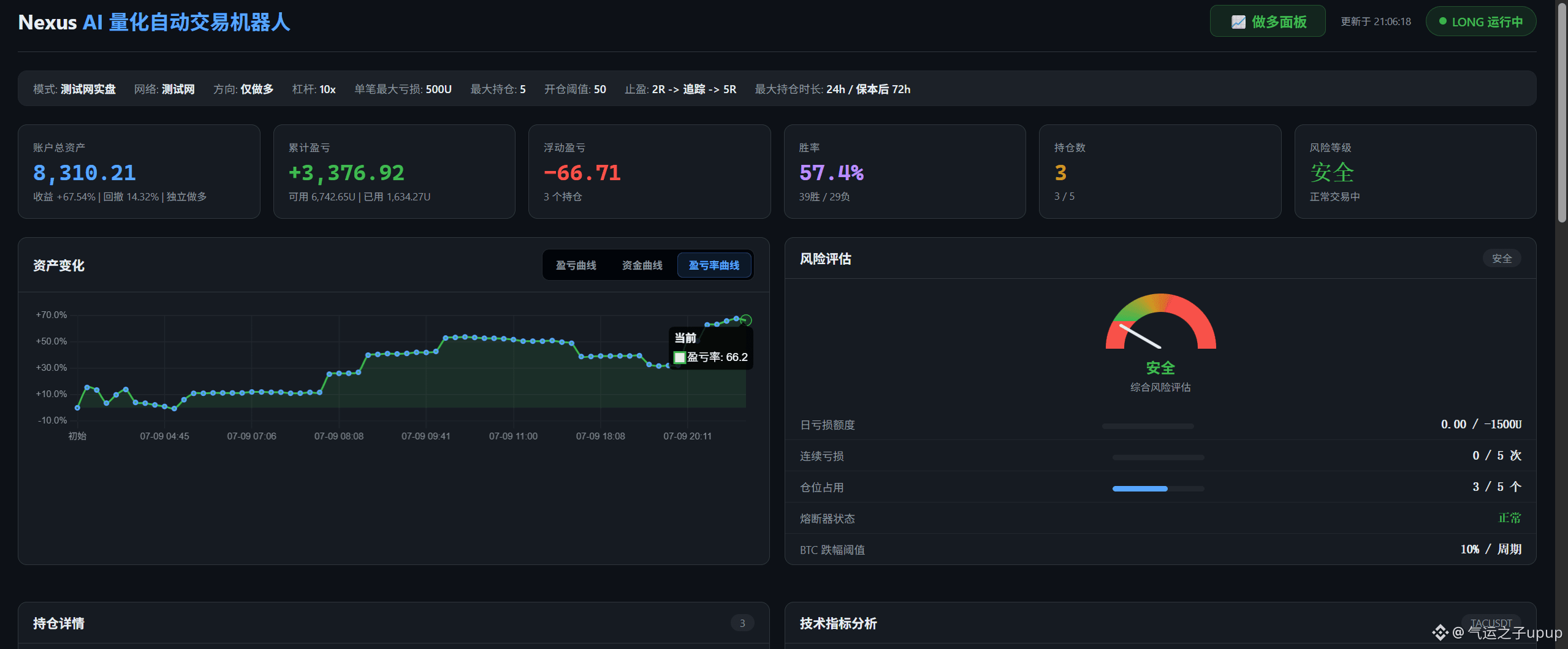The height and width of the screenshot is (649, 1568).
Task: Click the 07-09 04:45 axis label
Action: 164,436
